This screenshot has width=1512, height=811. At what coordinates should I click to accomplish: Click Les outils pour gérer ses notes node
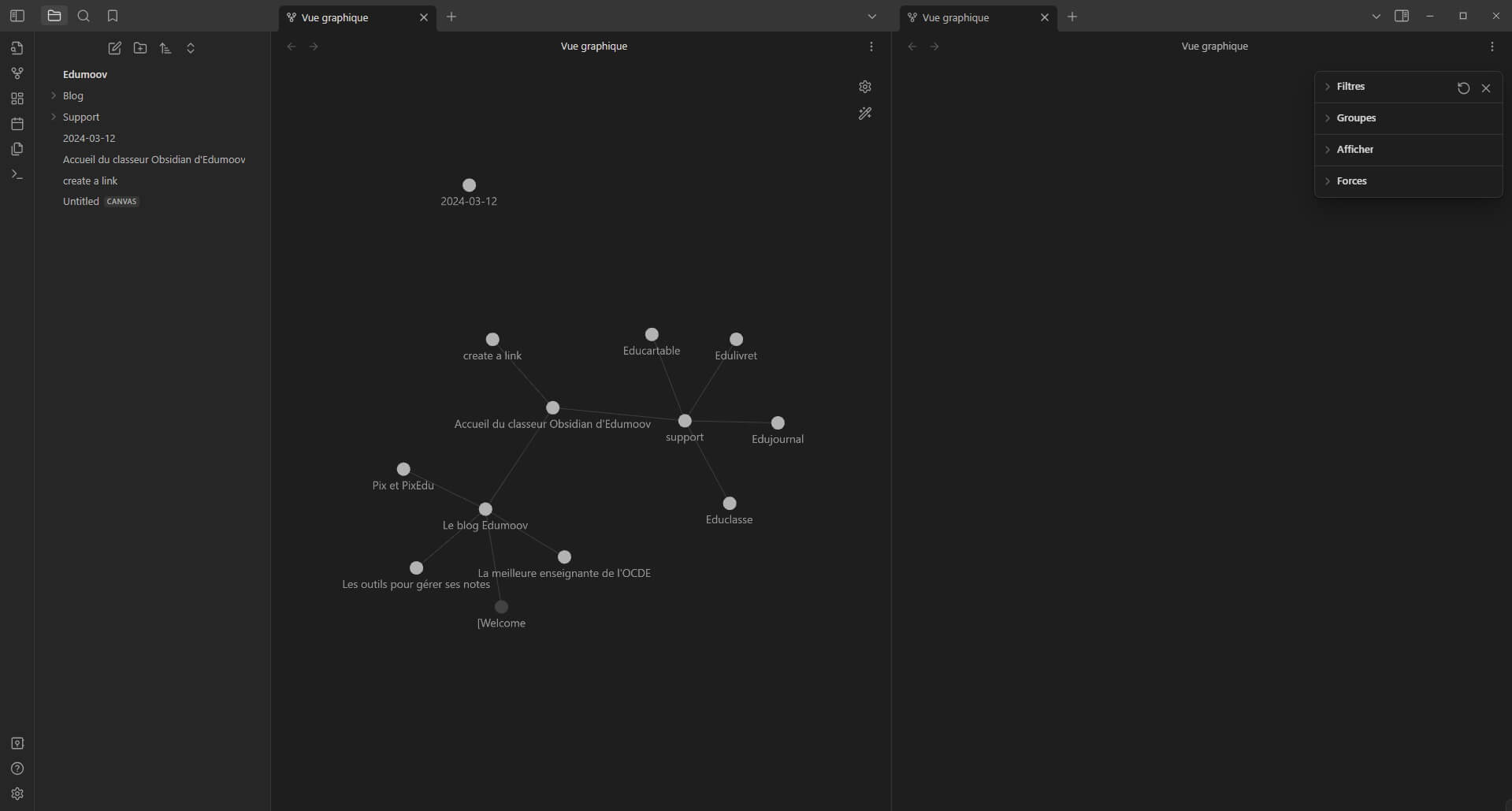click(417, 567)
